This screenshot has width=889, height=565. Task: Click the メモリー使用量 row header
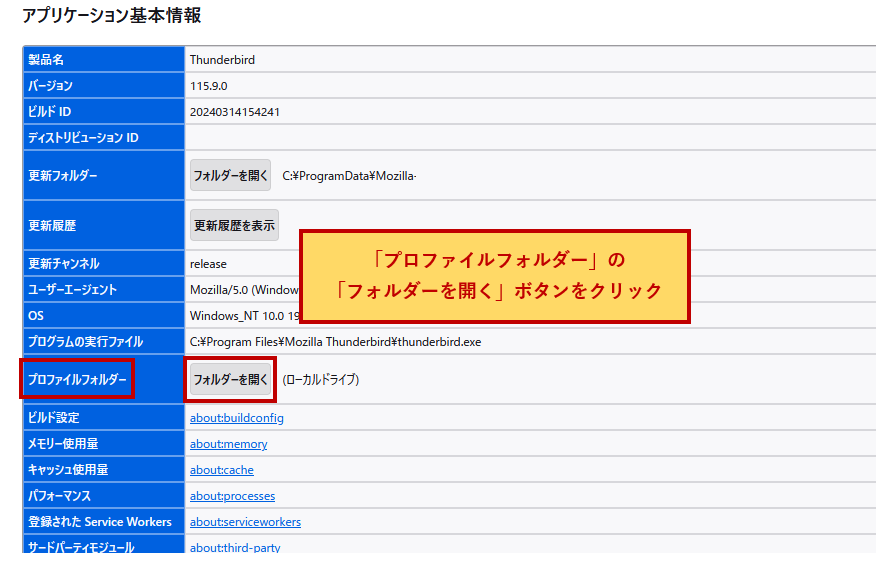104,444
